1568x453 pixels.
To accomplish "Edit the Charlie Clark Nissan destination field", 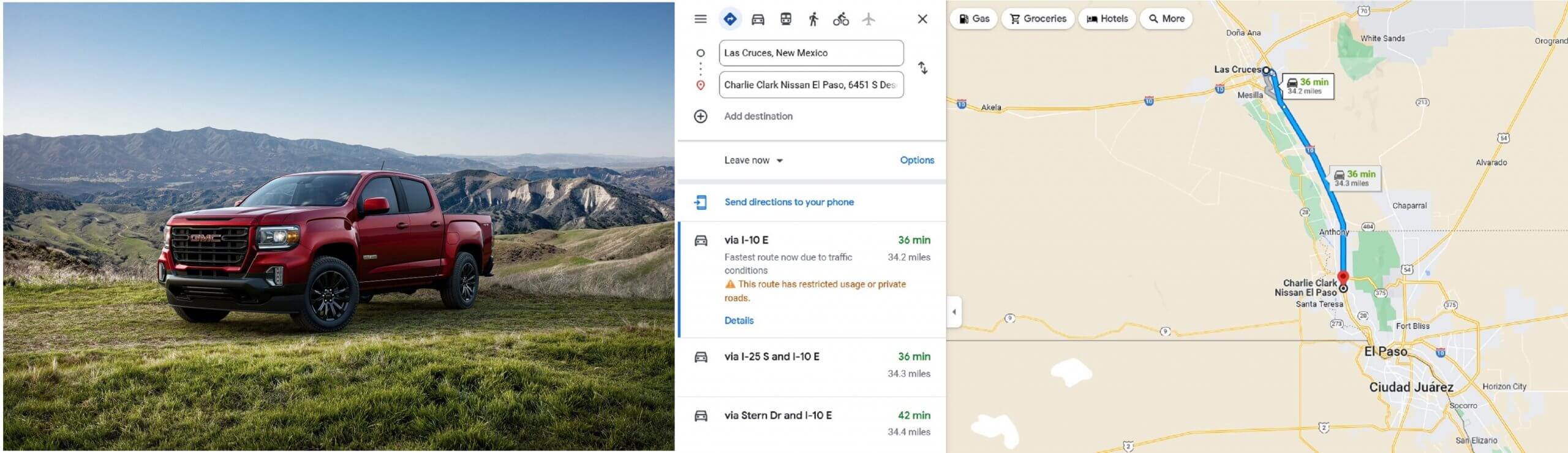I will coord(810,85).
